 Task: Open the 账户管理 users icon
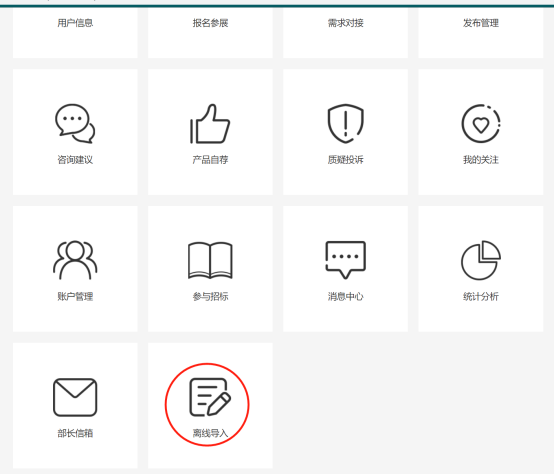(75, 260)
